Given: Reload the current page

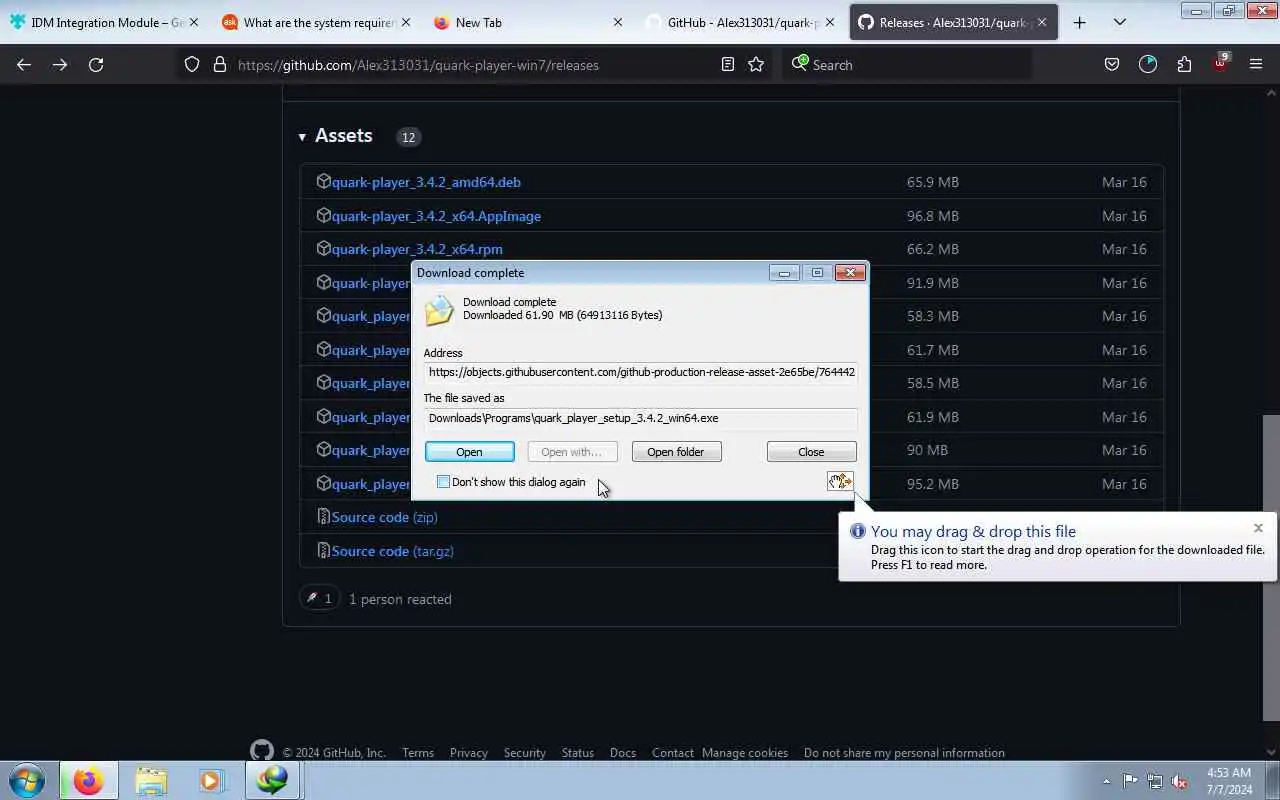Looking at the screenshot, I should click(96, 65).
